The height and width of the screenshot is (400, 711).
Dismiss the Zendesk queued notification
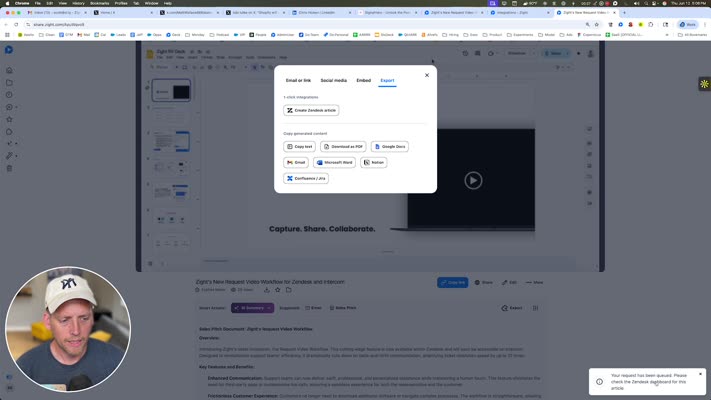[x=700, y=374]
